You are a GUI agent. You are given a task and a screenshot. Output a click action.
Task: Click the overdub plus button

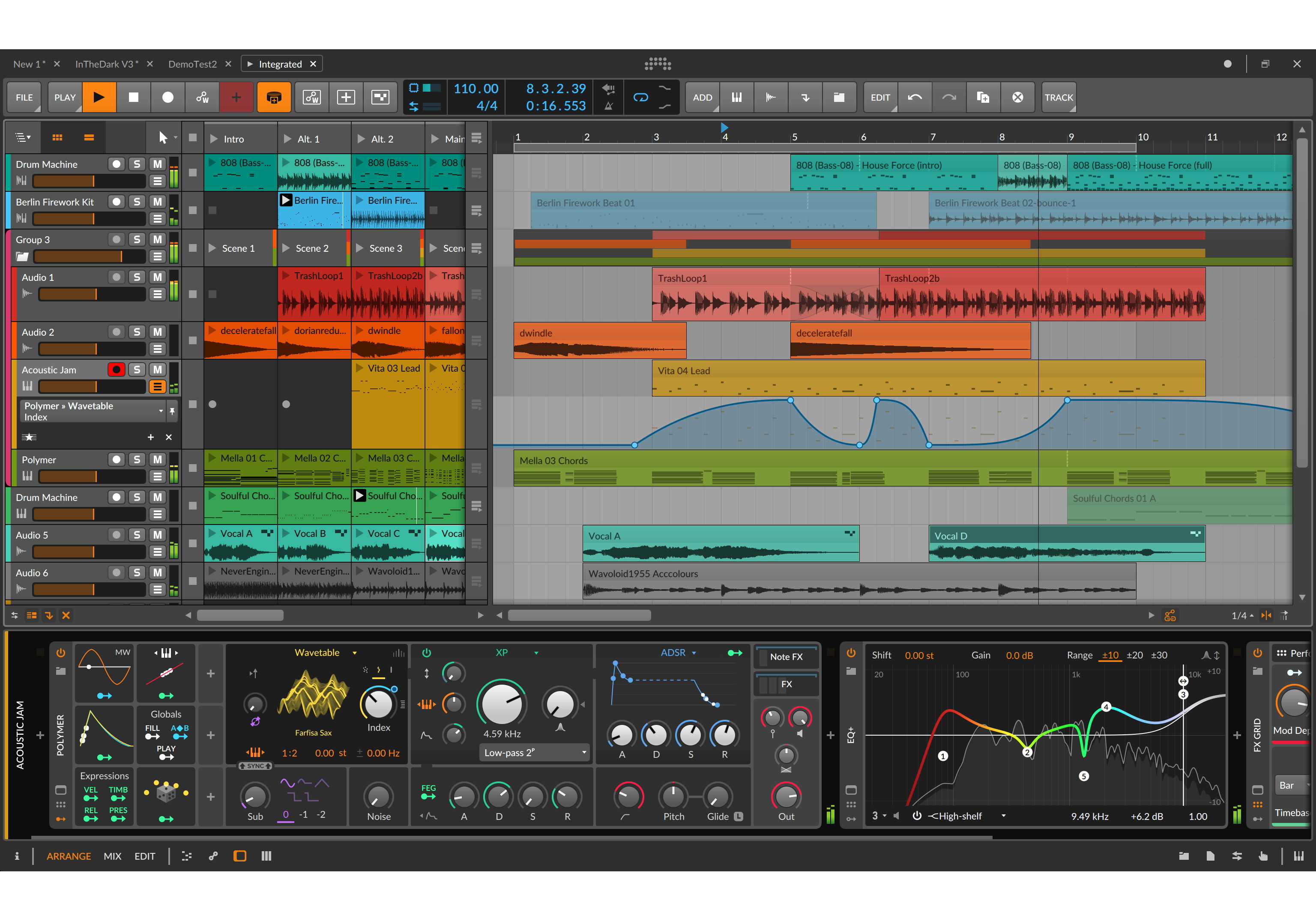[236, 97]
